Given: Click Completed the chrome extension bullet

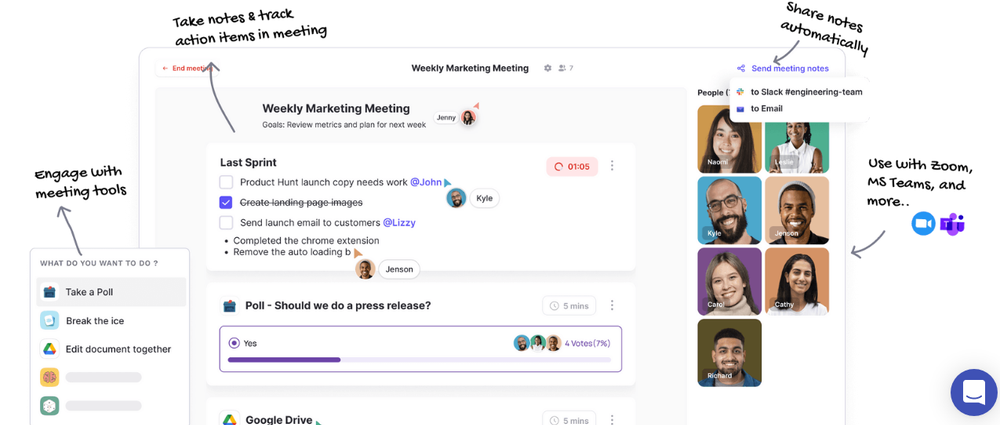Looking at the screenshot, I should coord(306,241).
